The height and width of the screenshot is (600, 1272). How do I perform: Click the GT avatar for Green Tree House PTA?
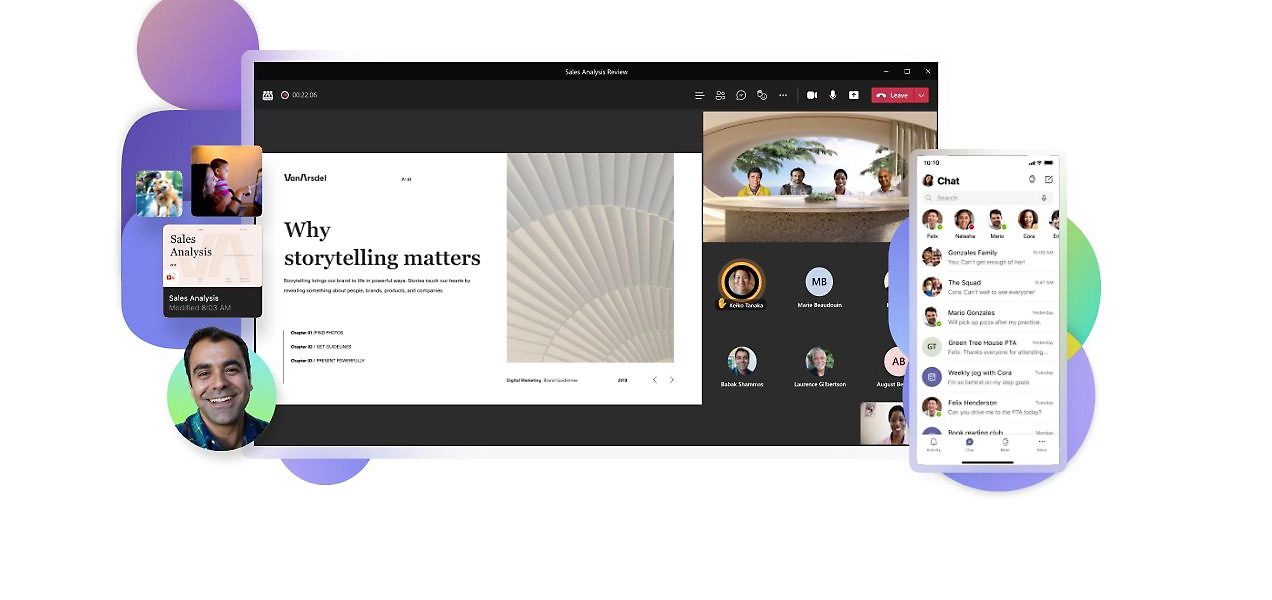tap(932, 347)
